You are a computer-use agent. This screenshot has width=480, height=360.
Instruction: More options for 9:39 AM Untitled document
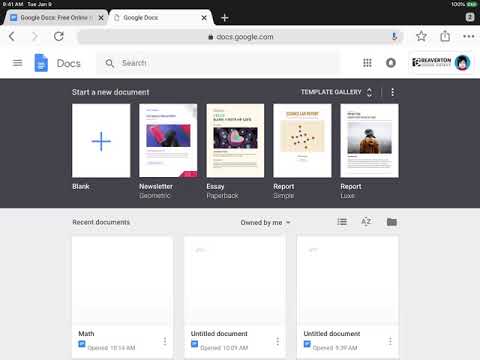[x=390, y=341]
